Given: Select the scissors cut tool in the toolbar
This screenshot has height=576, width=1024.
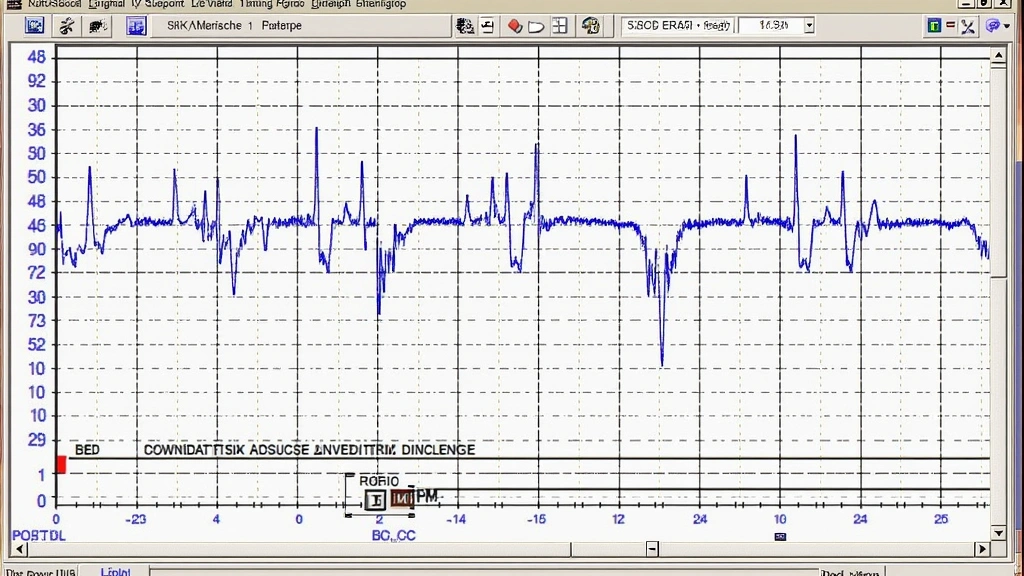Looking at the screenshot, I should pos(66,25).
